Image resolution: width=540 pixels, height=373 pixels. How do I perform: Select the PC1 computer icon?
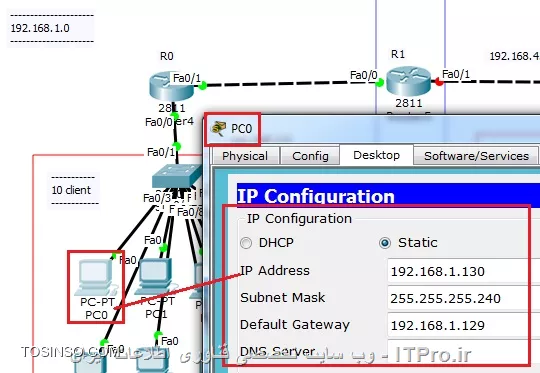155,277
